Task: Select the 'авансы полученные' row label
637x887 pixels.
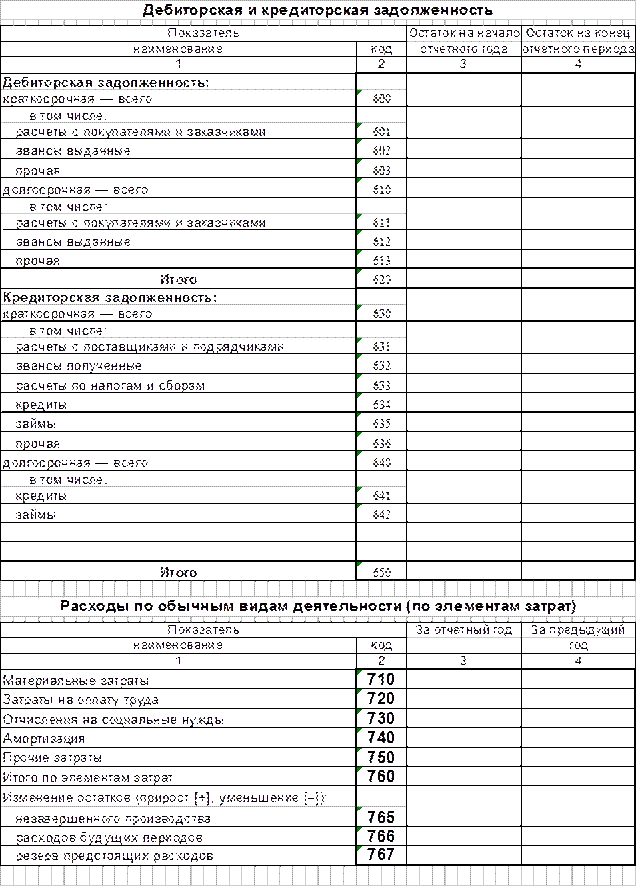Action: [79, 366]
